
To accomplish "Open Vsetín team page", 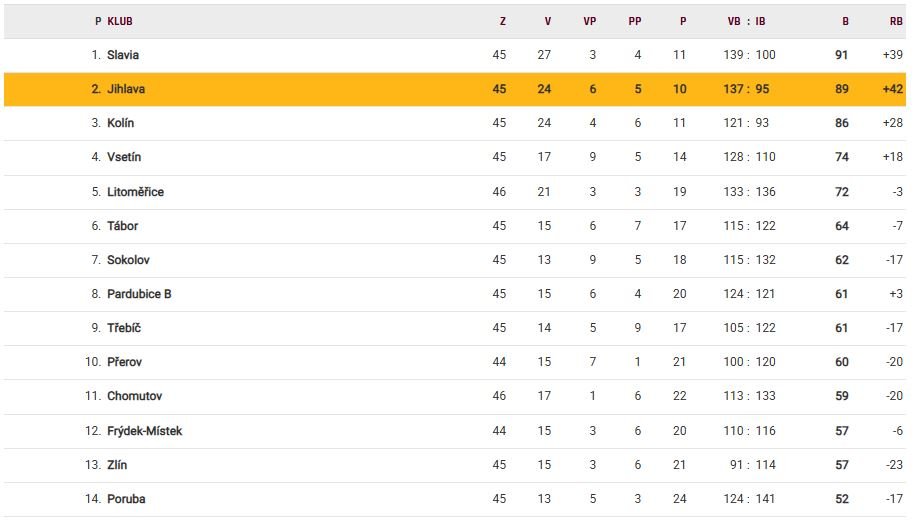I will coord(124,157).
